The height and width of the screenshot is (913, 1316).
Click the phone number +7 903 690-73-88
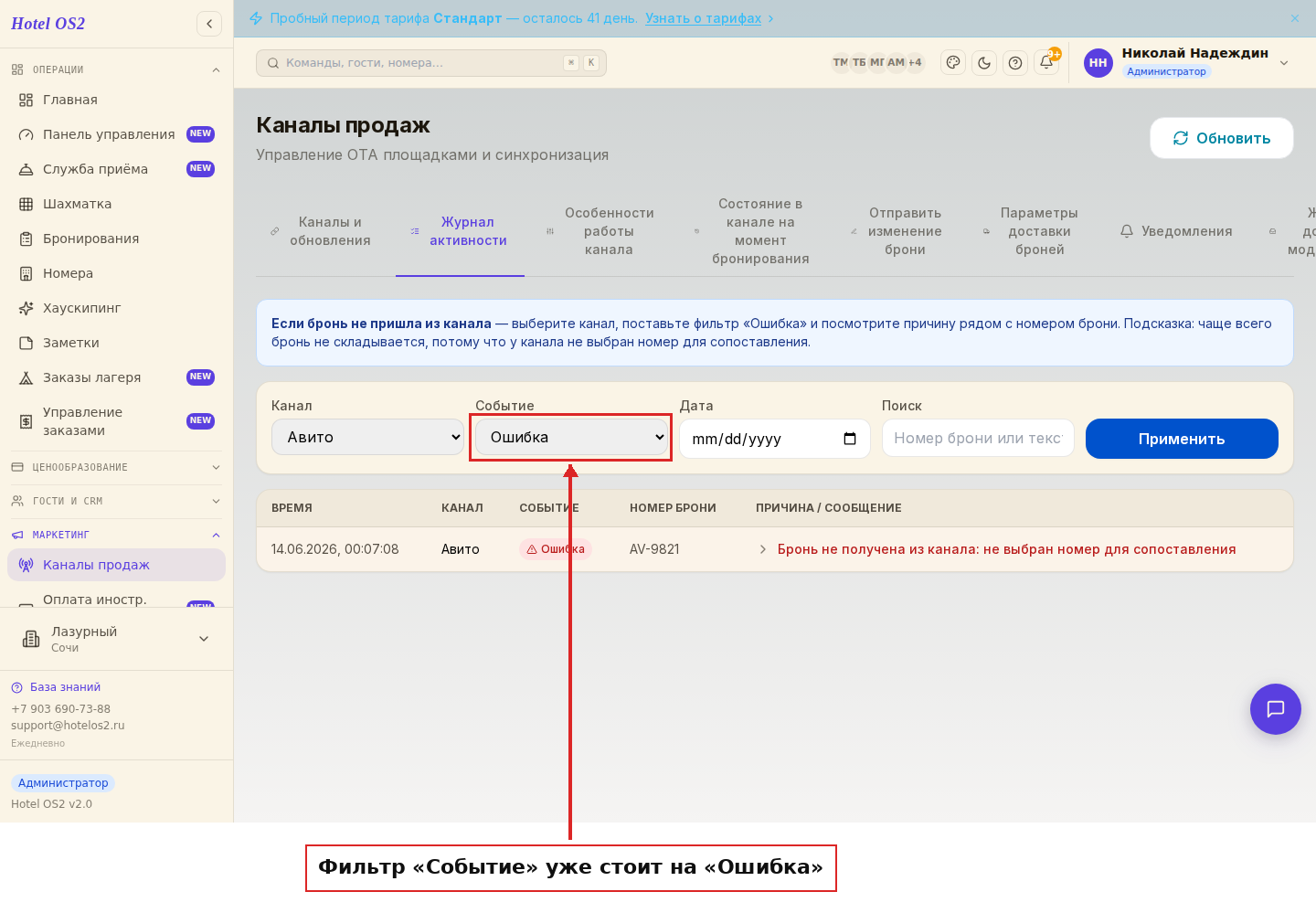pos(60,709)
